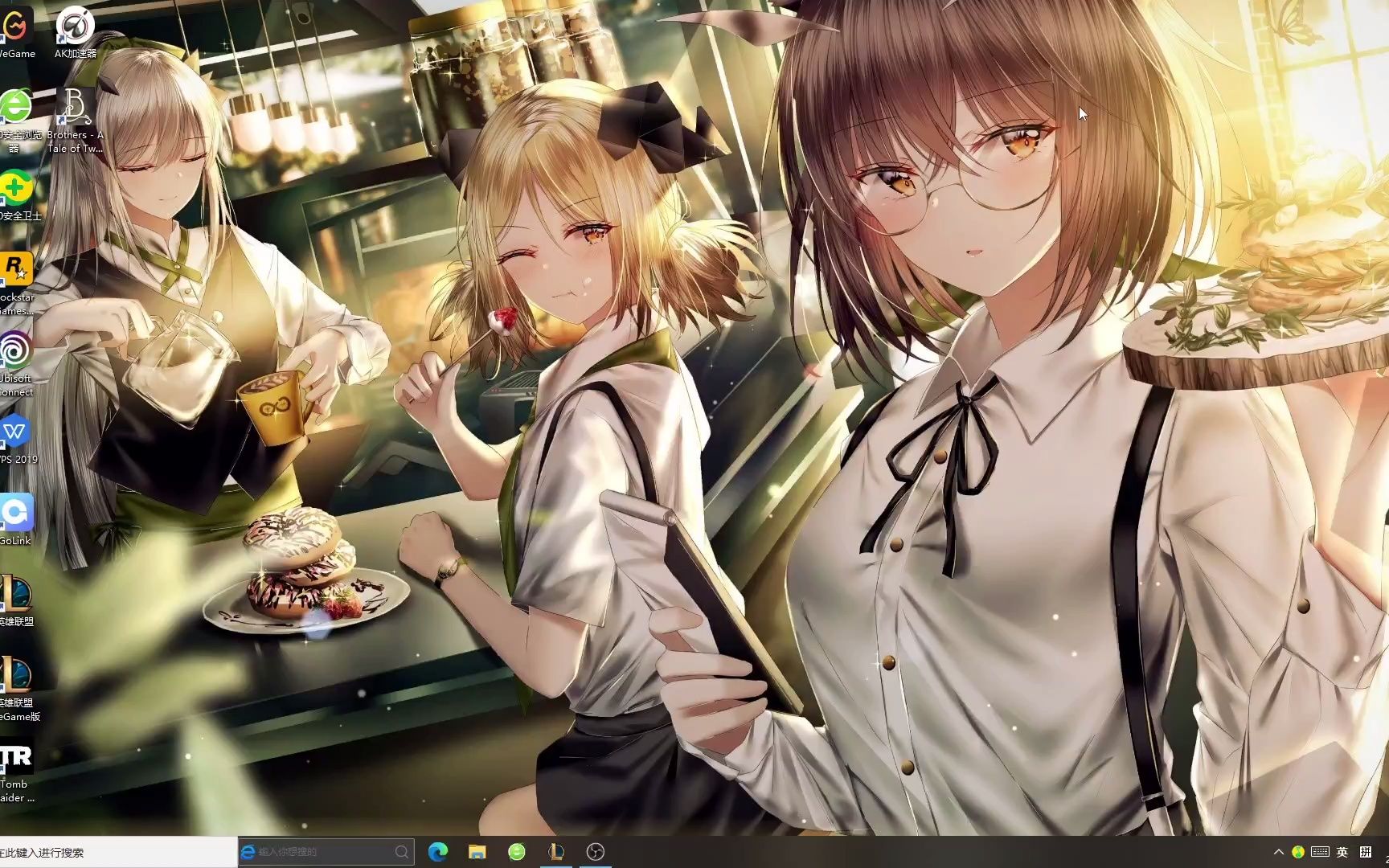Open Microsoft Edge from the taskbar
1389x868 pixels.
coord(438,852)
